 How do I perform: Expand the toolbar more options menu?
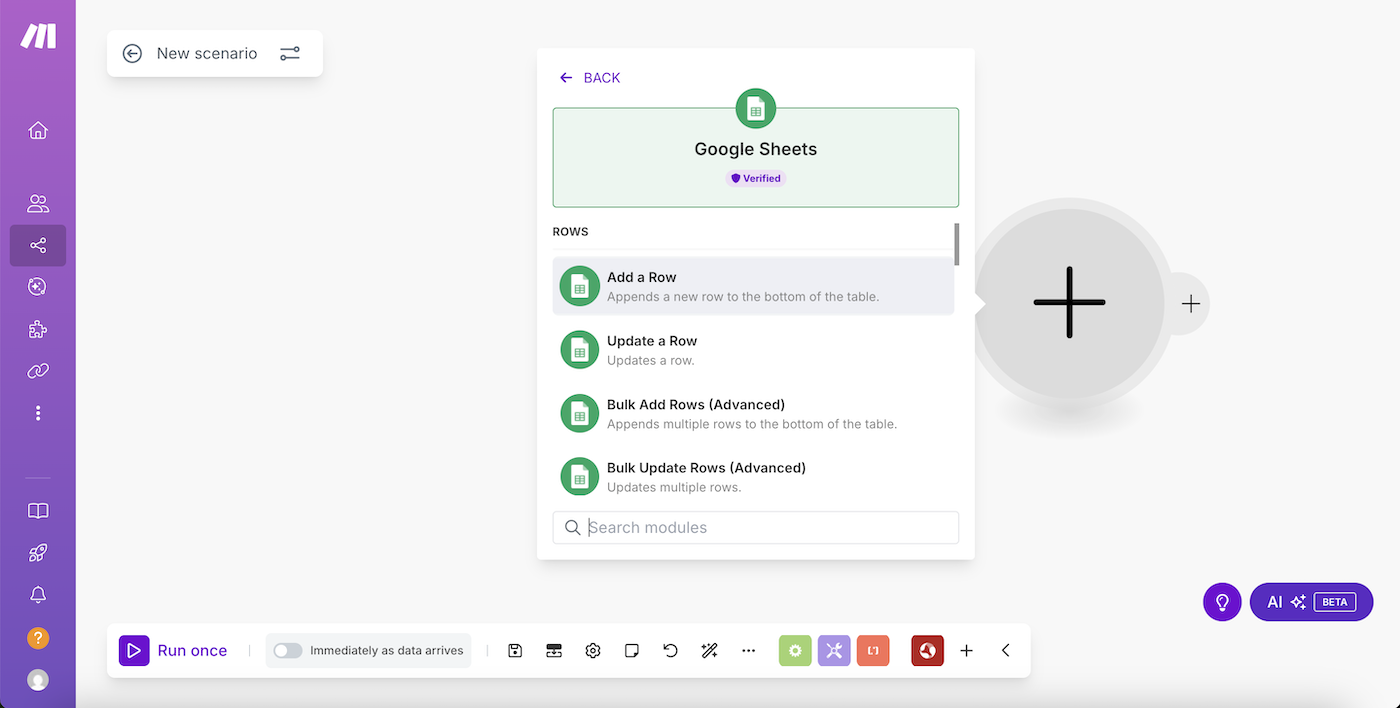[748, 650]
